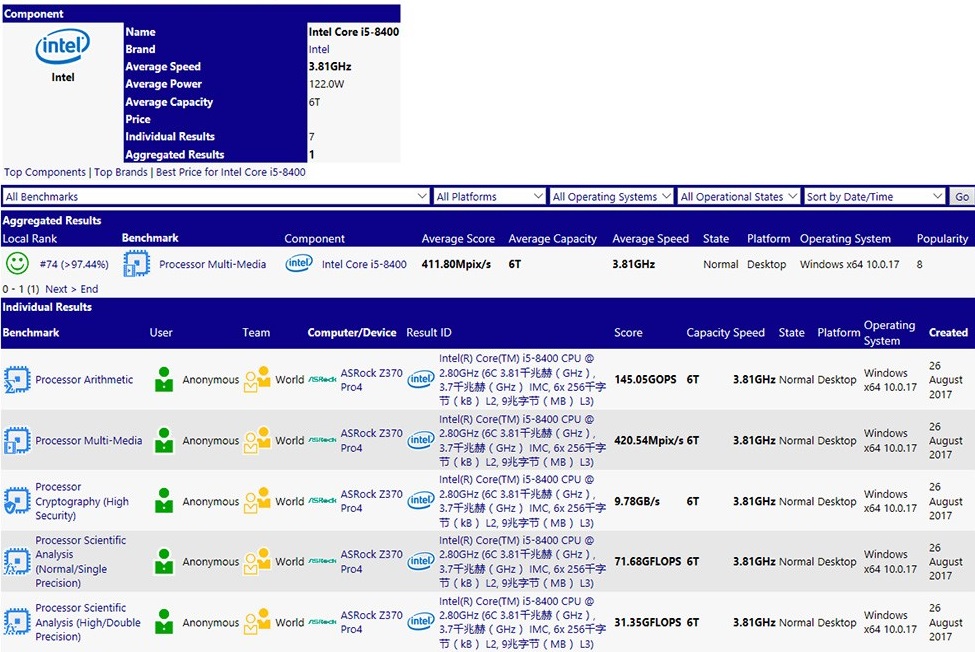Click the 31.35GFLOPS score value
Viewport: 975px width, 652px height.
point(649,622)
